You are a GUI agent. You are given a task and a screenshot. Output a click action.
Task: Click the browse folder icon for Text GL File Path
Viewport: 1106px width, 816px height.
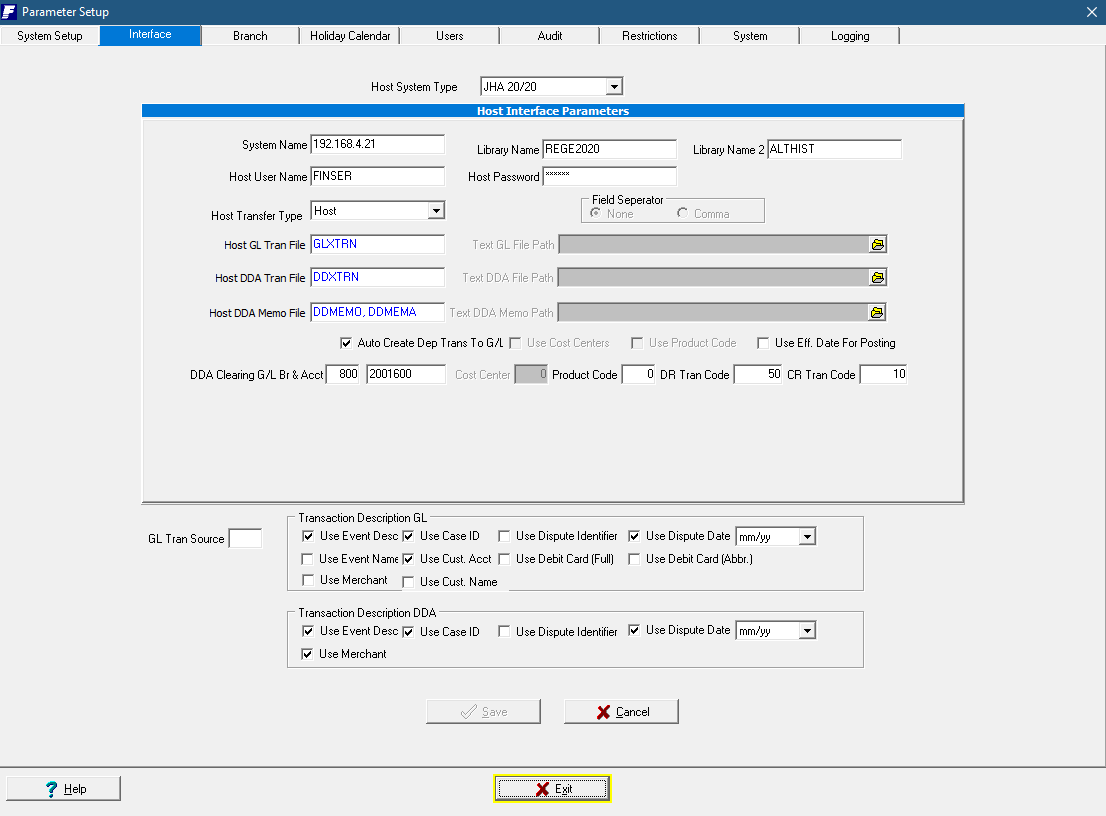877,245
